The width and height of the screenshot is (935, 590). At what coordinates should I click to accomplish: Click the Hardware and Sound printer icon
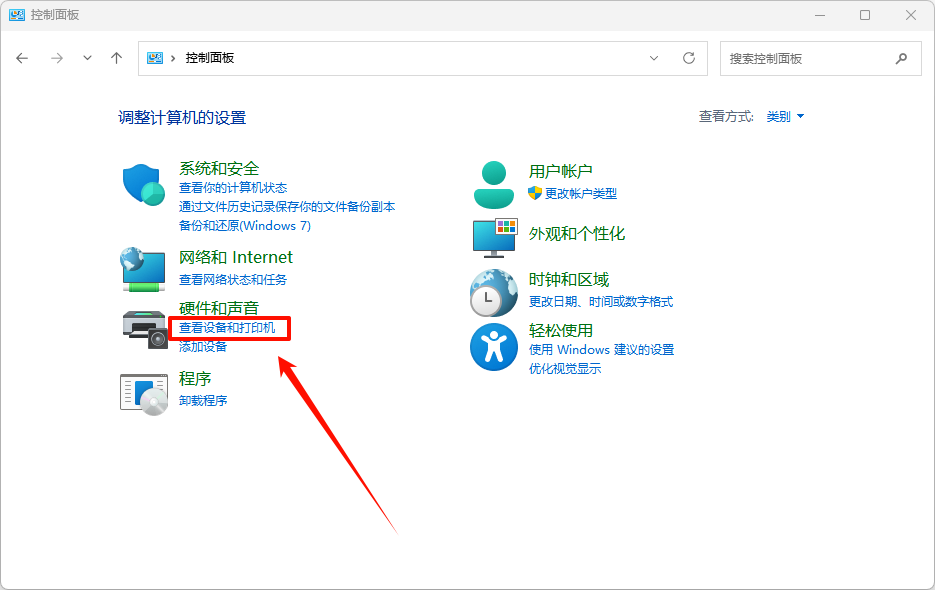(144, 328)
